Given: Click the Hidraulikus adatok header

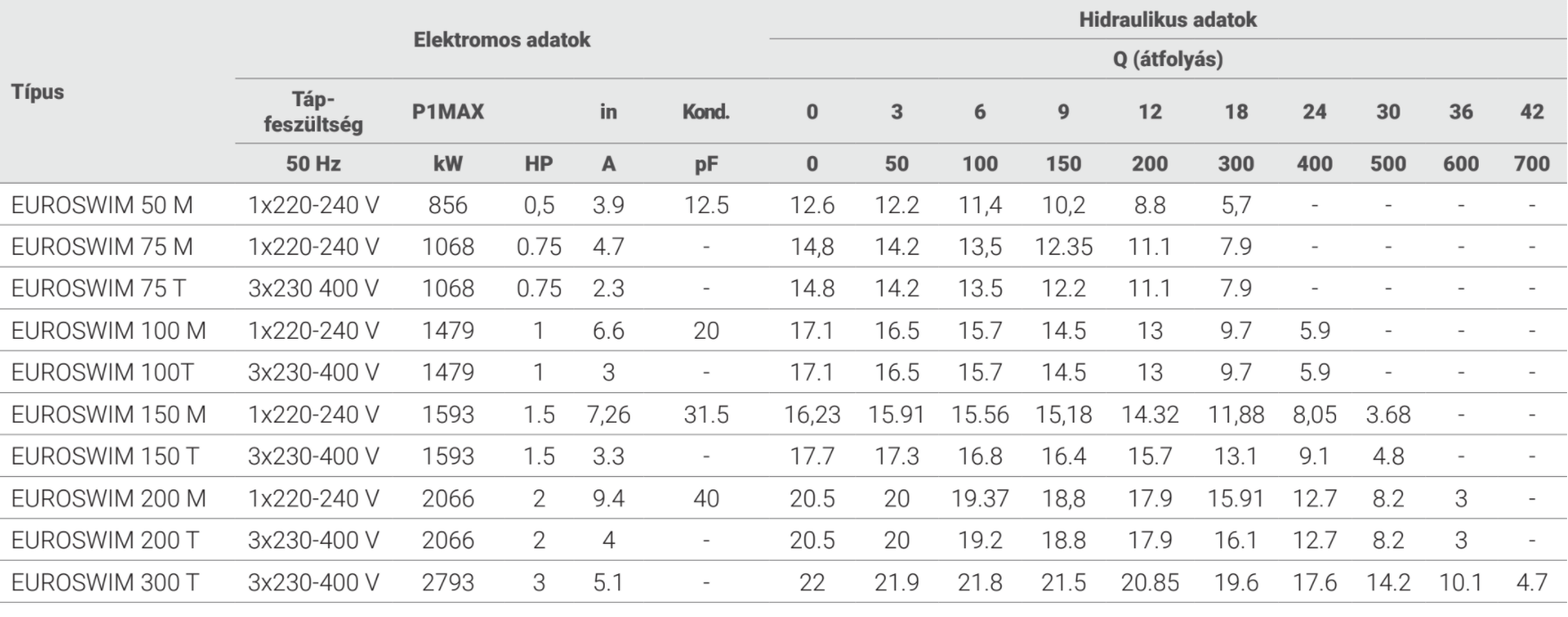Looking at the screenshot, I should click(x=1167, y=20).
